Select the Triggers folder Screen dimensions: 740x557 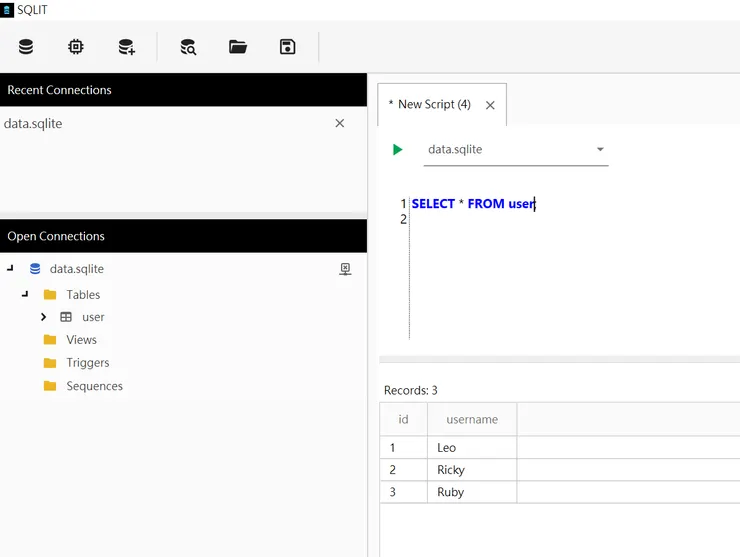(88, 363)
